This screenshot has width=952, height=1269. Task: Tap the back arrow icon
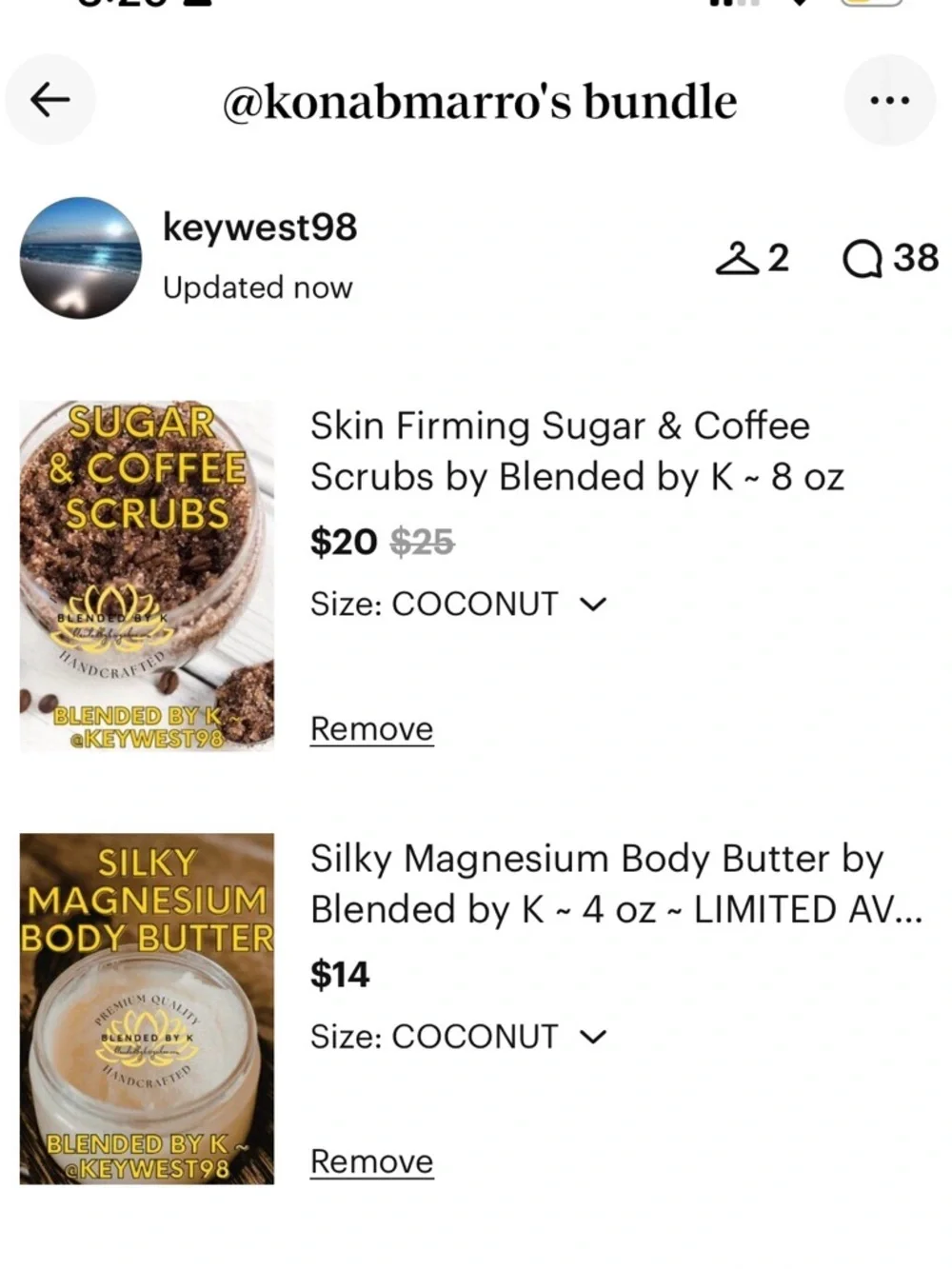click(x=50, y=99)
